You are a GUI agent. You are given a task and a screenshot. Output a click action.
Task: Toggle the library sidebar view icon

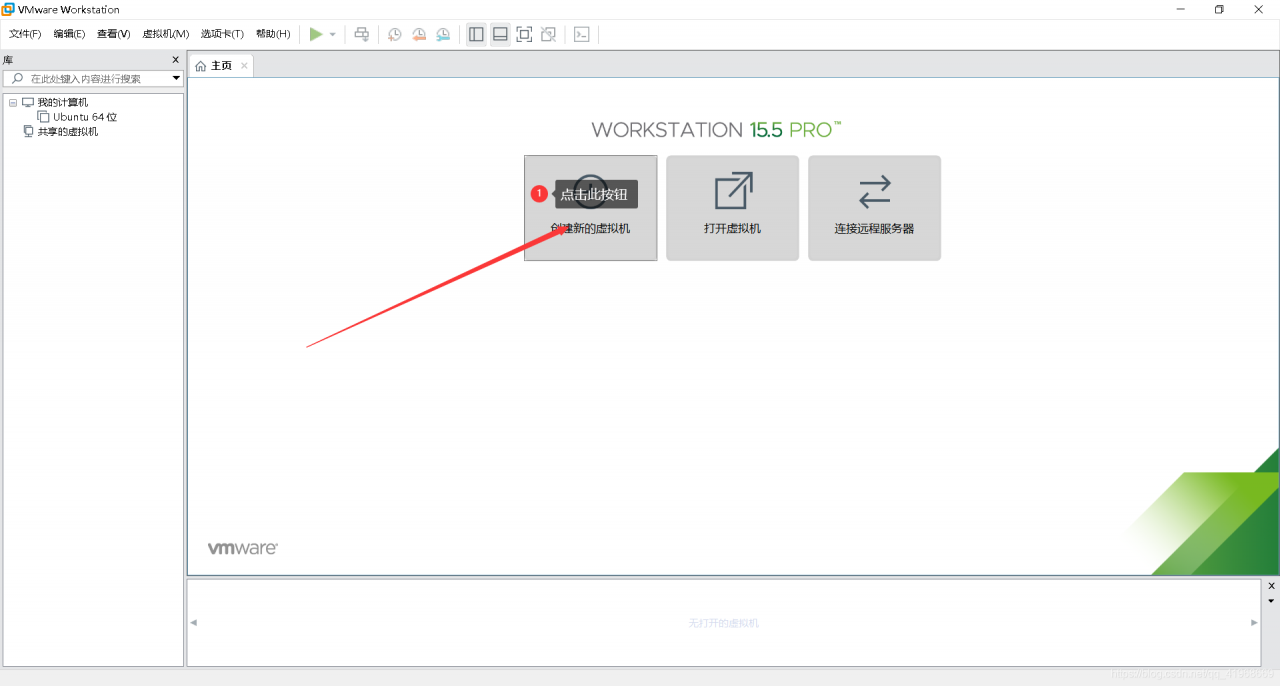[476, 34]
